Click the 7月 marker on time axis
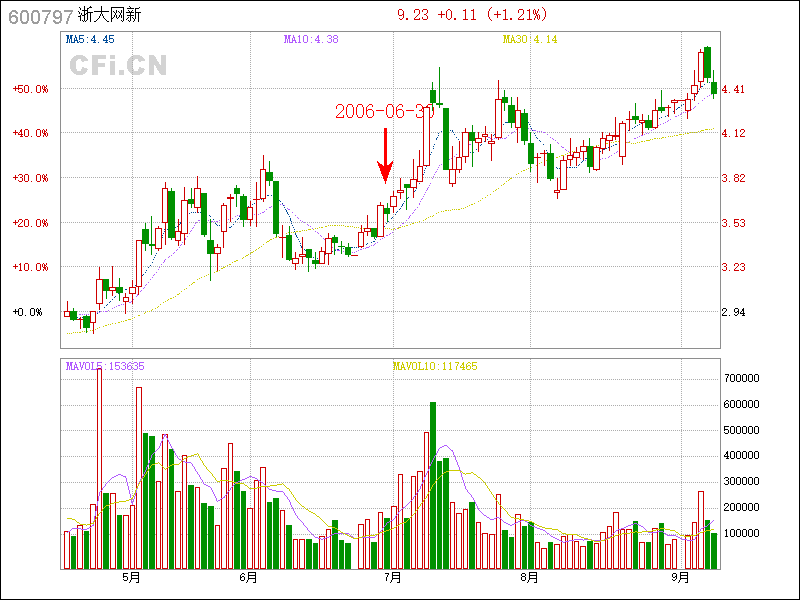This screenshot has width=800, height=600. tap(393, 578)
